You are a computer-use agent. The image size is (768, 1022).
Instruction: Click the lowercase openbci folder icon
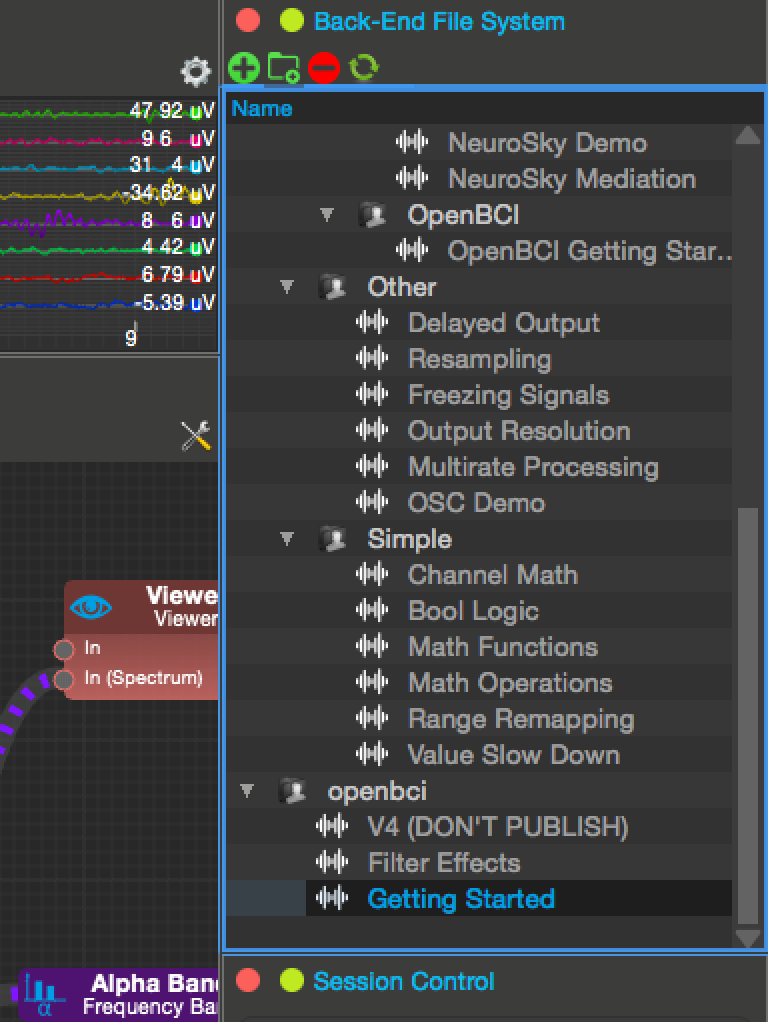coord(292,791)
